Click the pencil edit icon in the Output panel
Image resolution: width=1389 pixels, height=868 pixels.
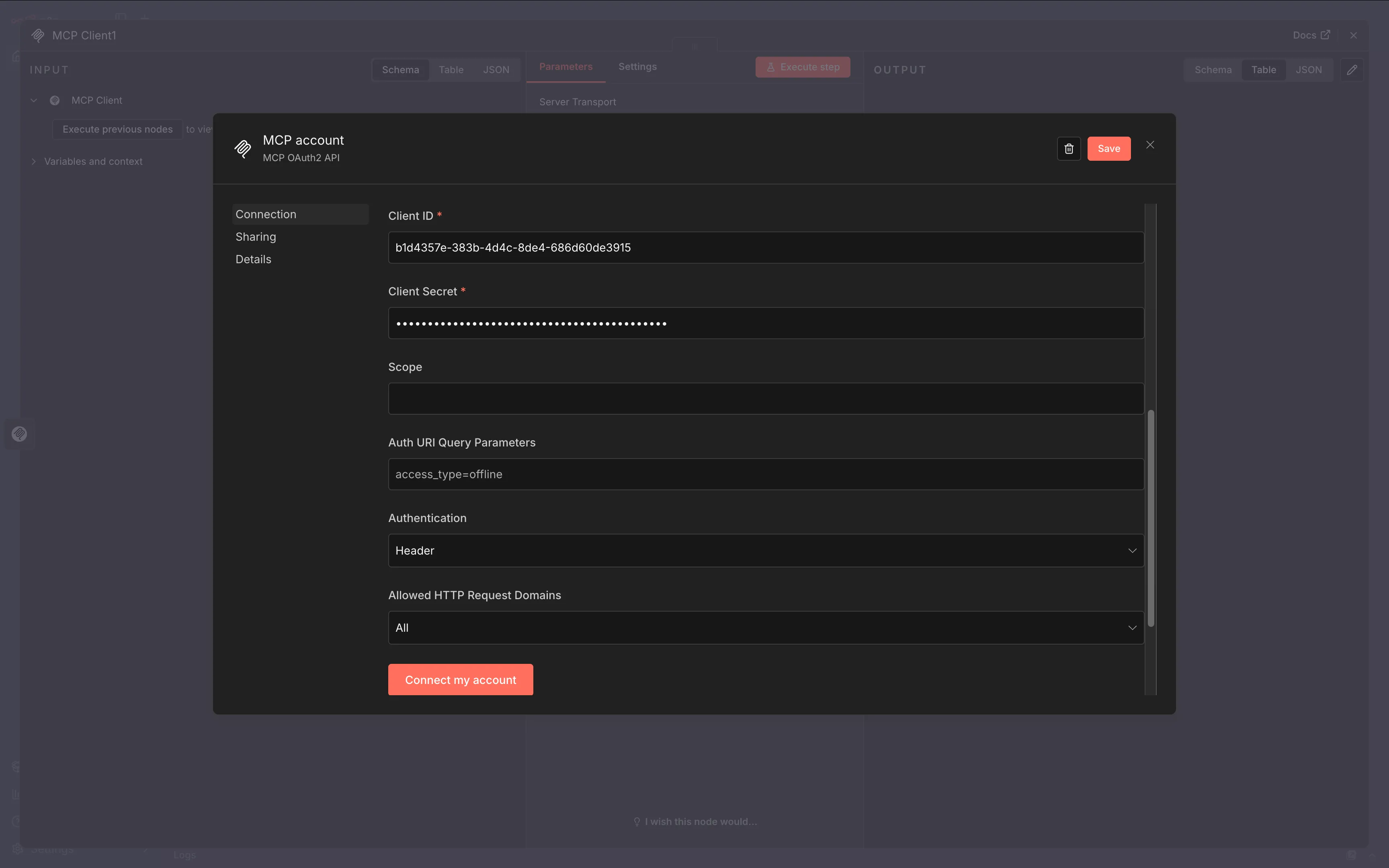tap(1352, 70)
